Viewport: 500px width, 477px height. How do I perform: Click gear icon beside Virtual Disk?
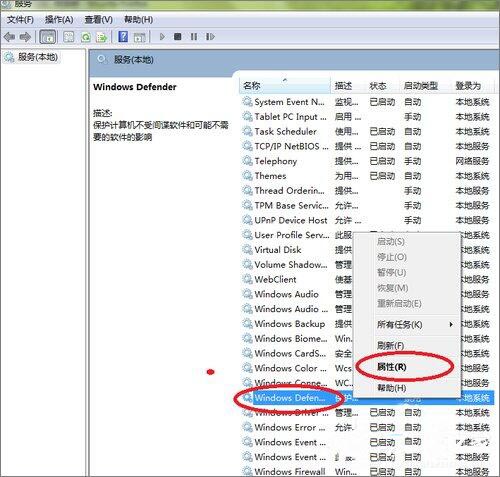click(247, 250)
